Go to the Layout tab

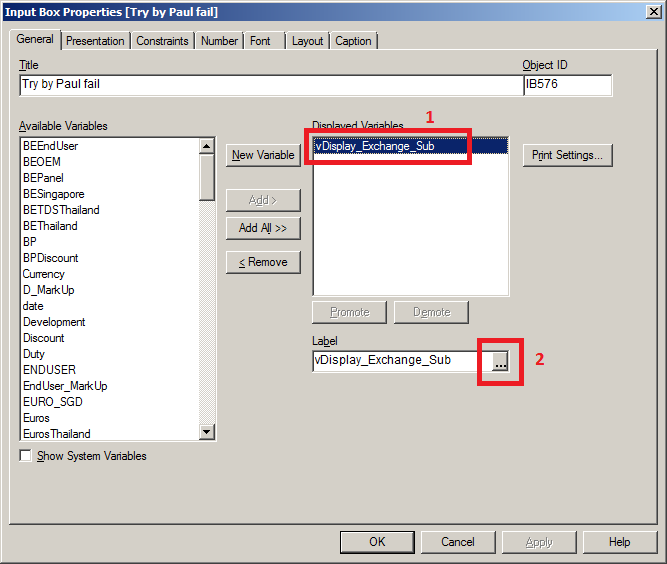click(x=307, y=41)
